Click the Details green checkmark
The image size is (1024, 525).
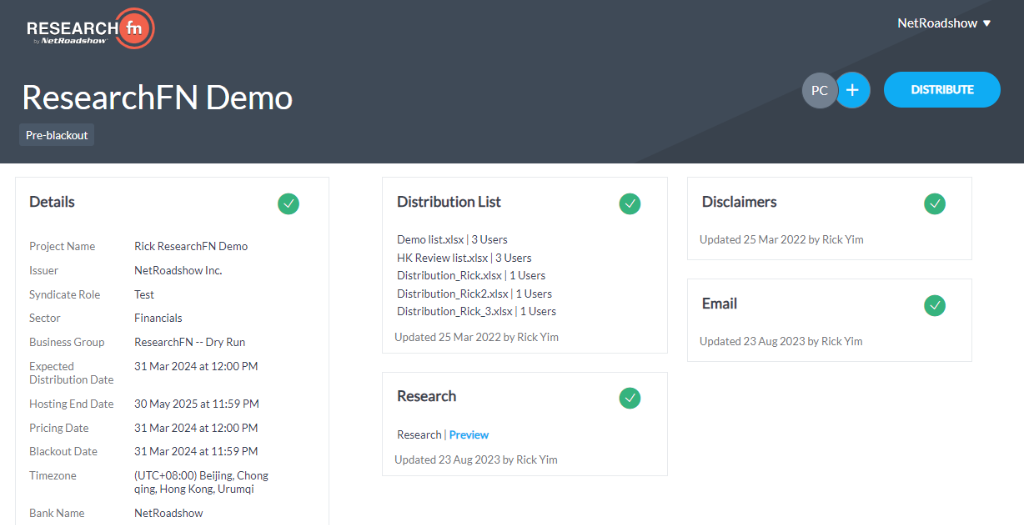288,204
